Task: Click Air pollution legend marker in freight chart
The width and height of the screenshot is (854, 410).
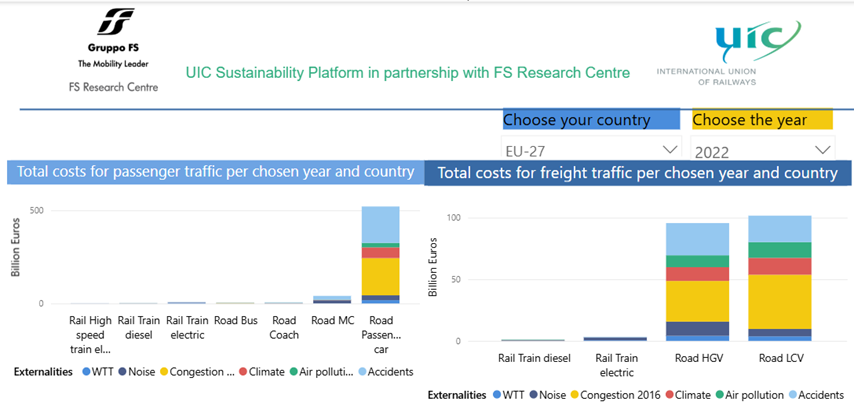Action: point(717,395)
